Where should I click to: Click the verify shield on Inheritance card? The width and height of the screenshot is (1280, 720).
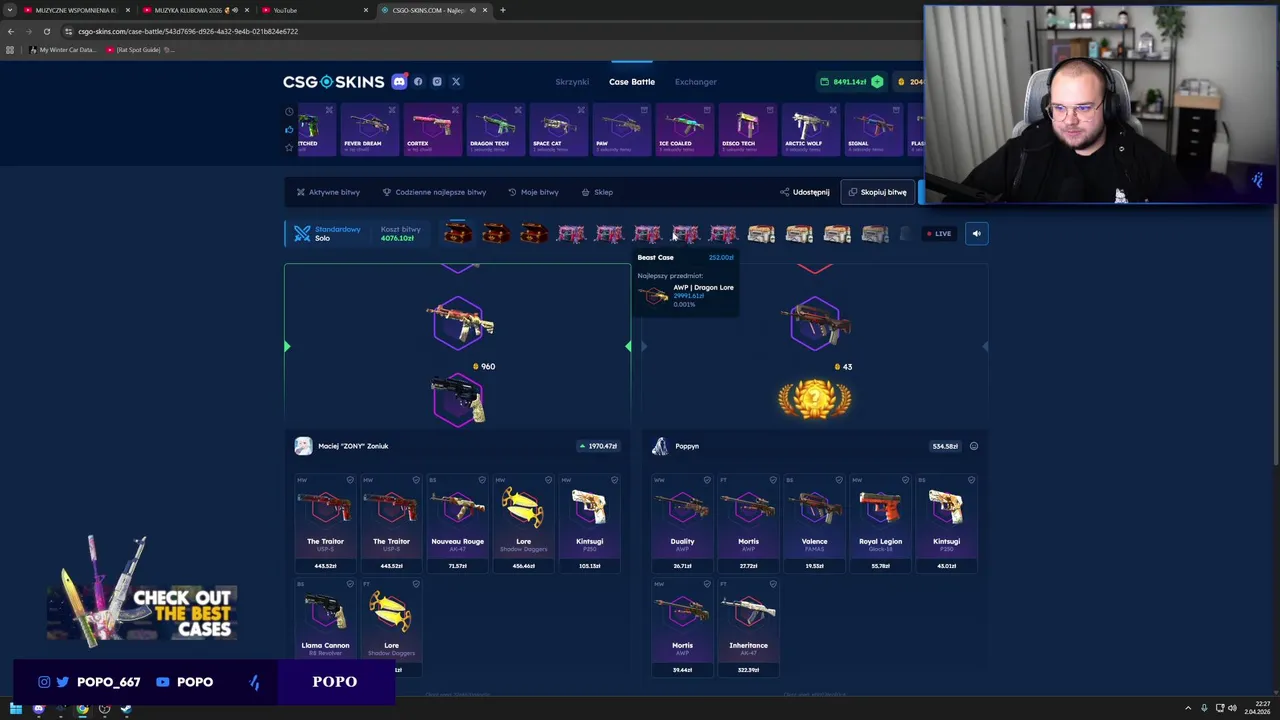click(773, 584)
